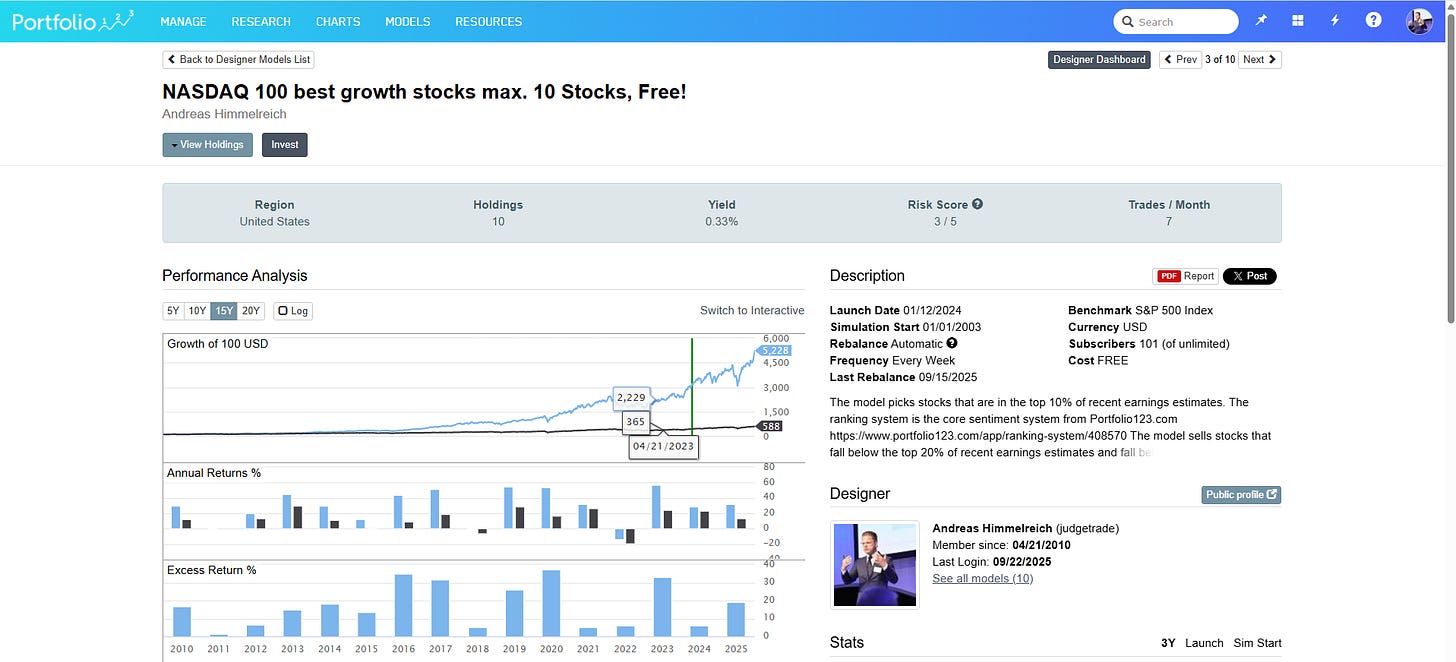This screenshot has height=662, width=1456.
Task: Click the 2020 Excess Return bar
Action: pos(550,603)
